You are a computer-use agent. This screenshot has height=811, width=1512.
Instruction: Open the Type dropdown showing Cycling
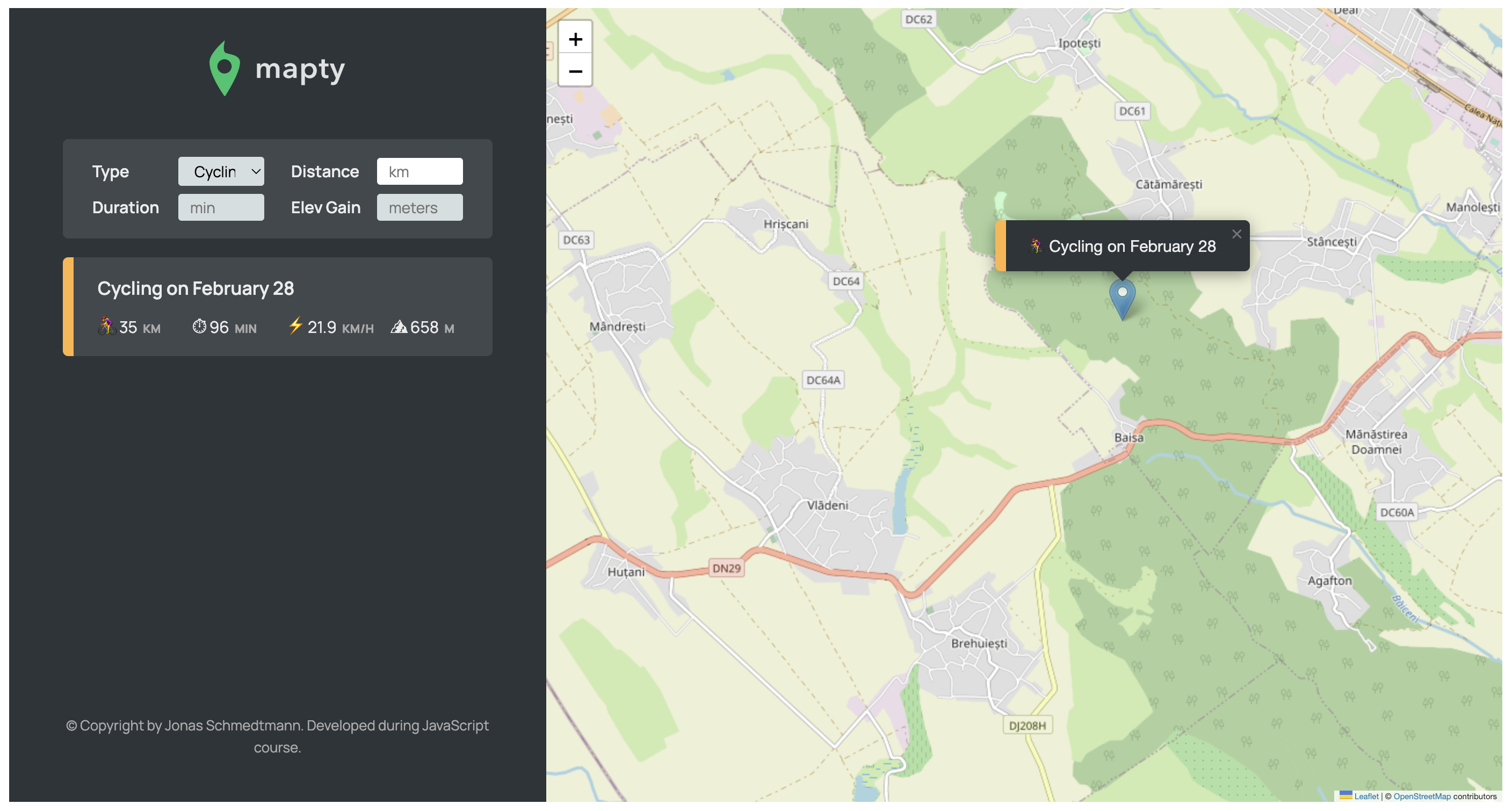pos(221,171)
